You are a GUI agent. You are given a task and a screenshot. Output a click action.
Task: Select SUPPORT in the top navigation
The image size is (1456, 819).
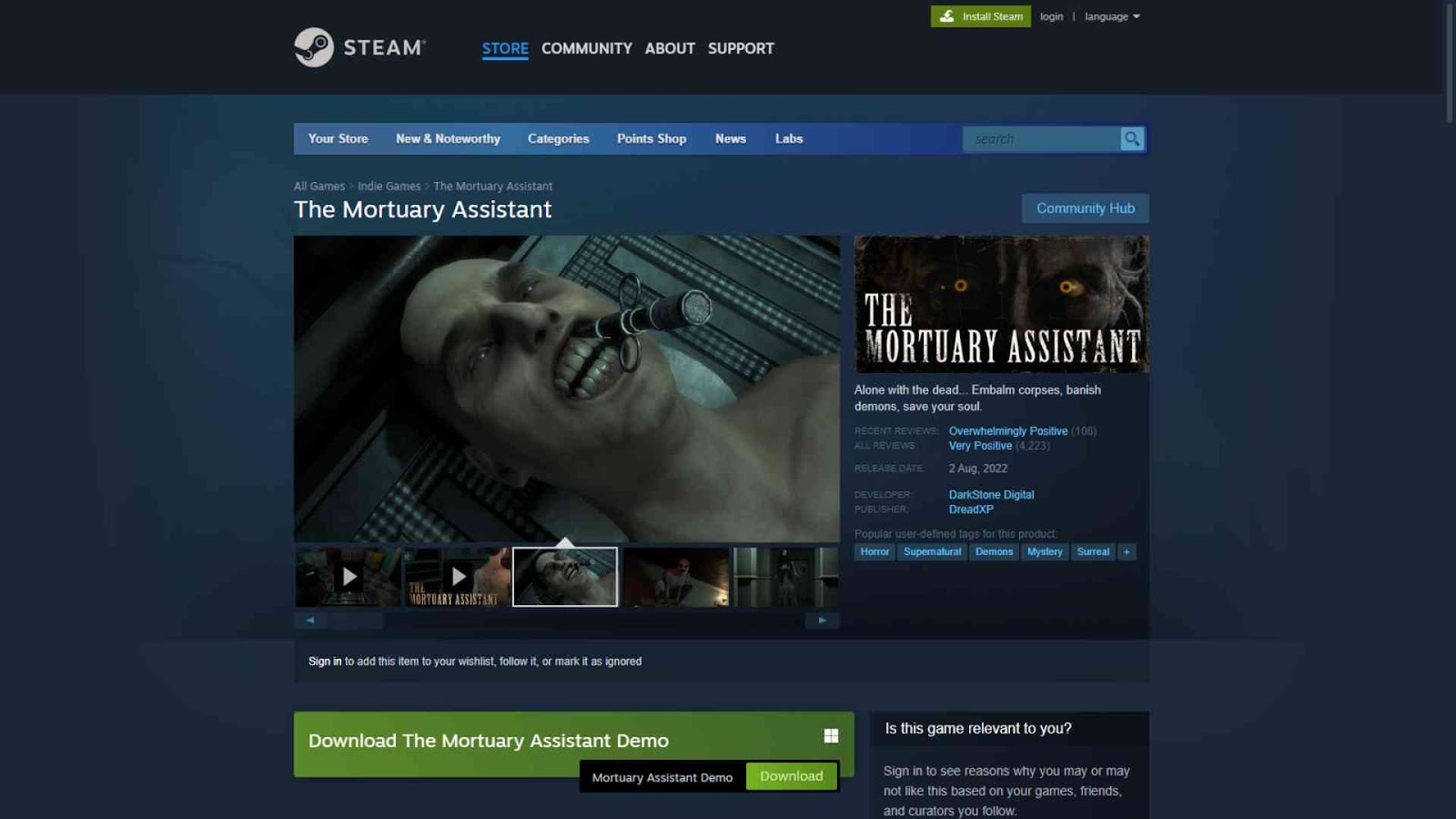pos(741,48)
